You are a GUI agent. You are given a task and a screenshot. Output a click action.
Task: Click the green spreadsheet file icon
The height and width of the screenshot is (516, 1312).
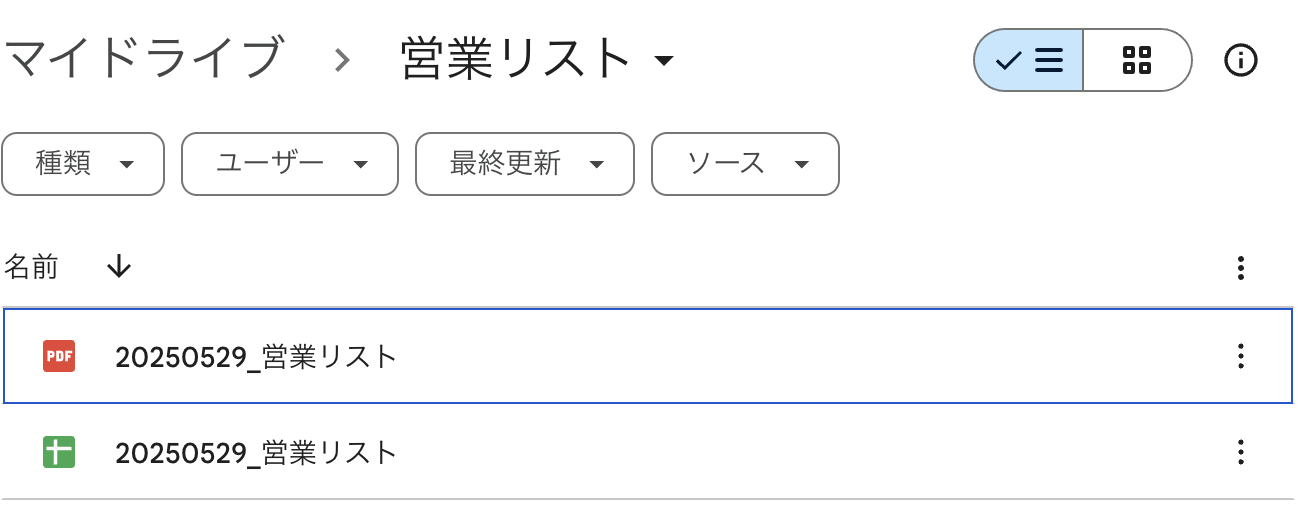pos(59,452)
